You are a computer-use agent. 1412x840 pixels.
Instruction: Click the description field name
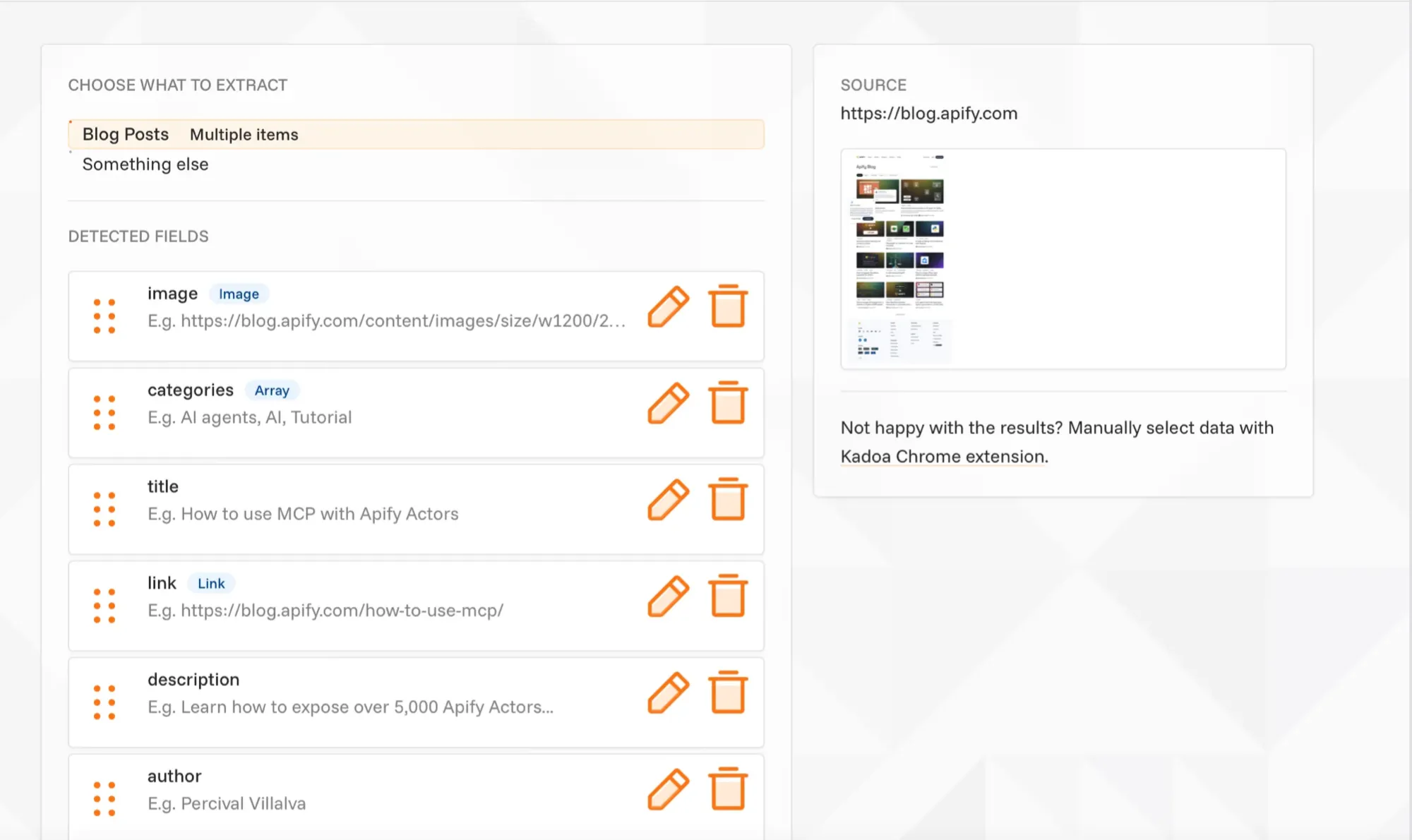pos(193,680)
